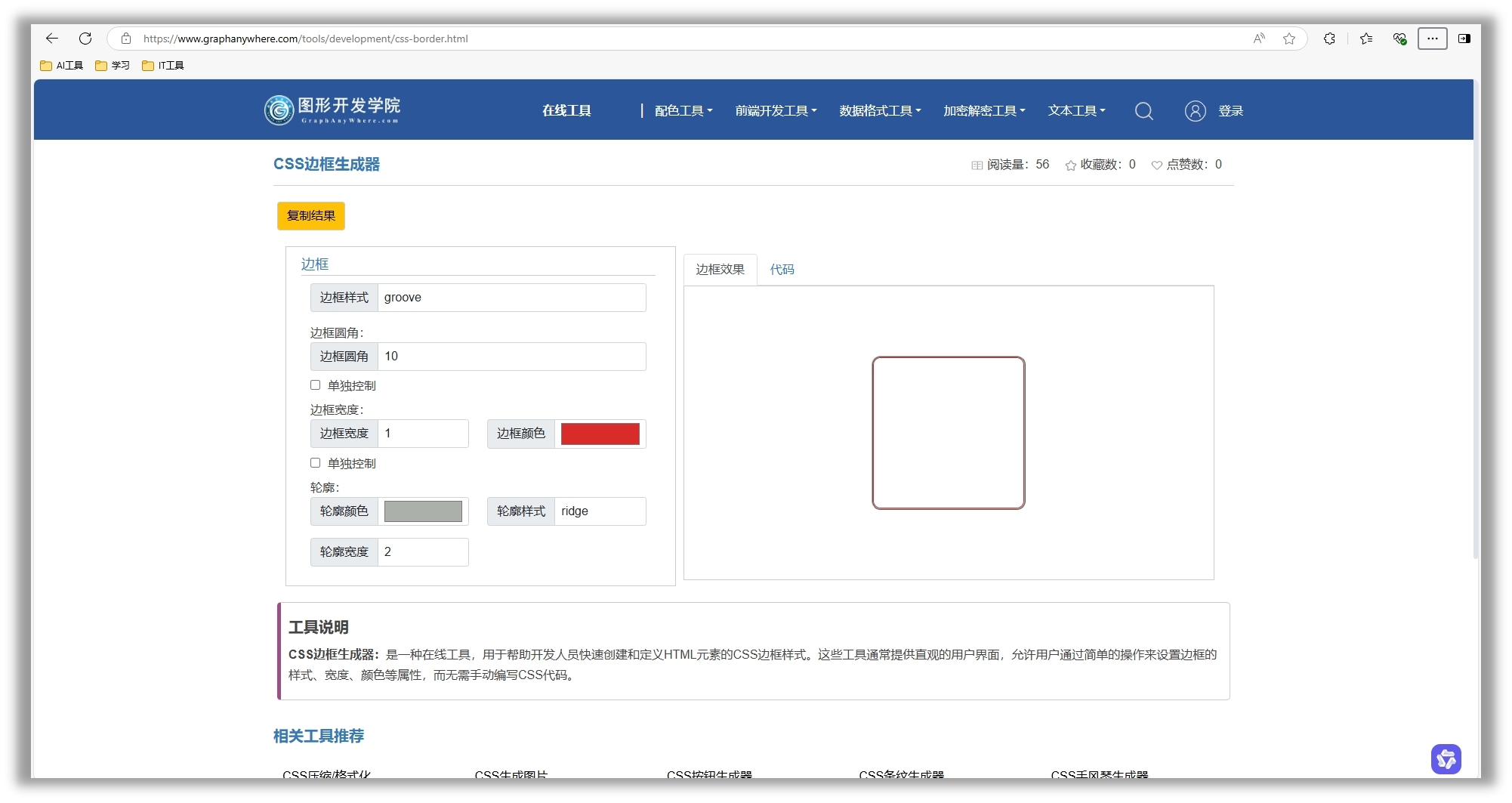
Task: Click the 相关工具推荐 heading
Action: (318, 736)
